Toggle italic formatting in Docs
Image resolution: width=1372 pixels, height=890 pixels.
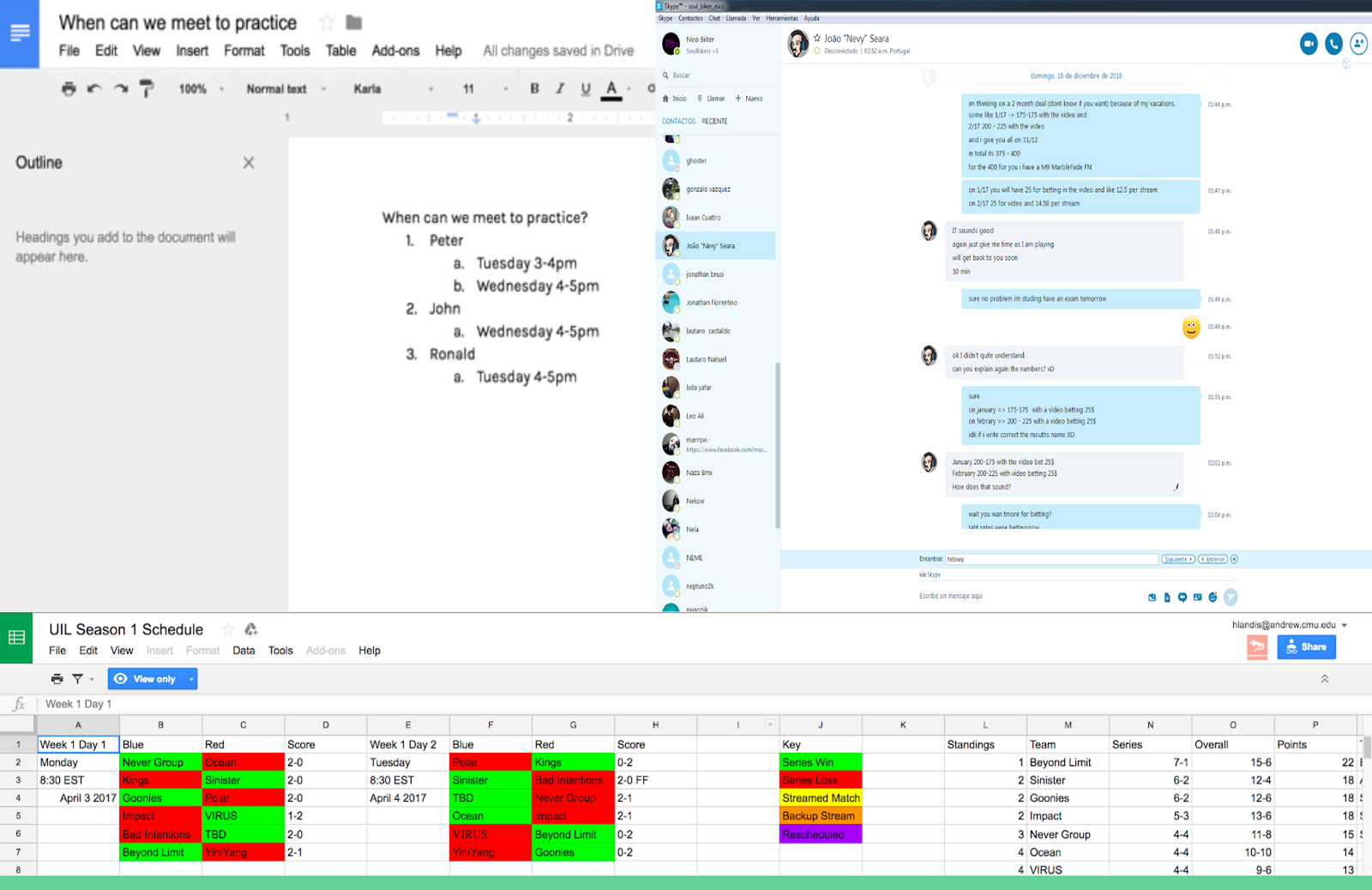(x=560, y=88)
